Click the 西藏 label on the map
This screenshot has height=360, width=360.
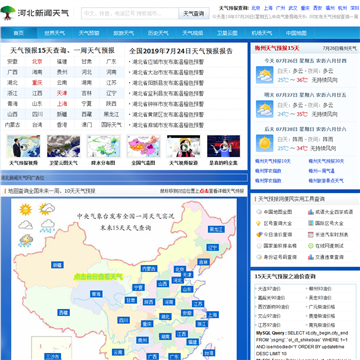pyautogui.click(x=63, y=313)
